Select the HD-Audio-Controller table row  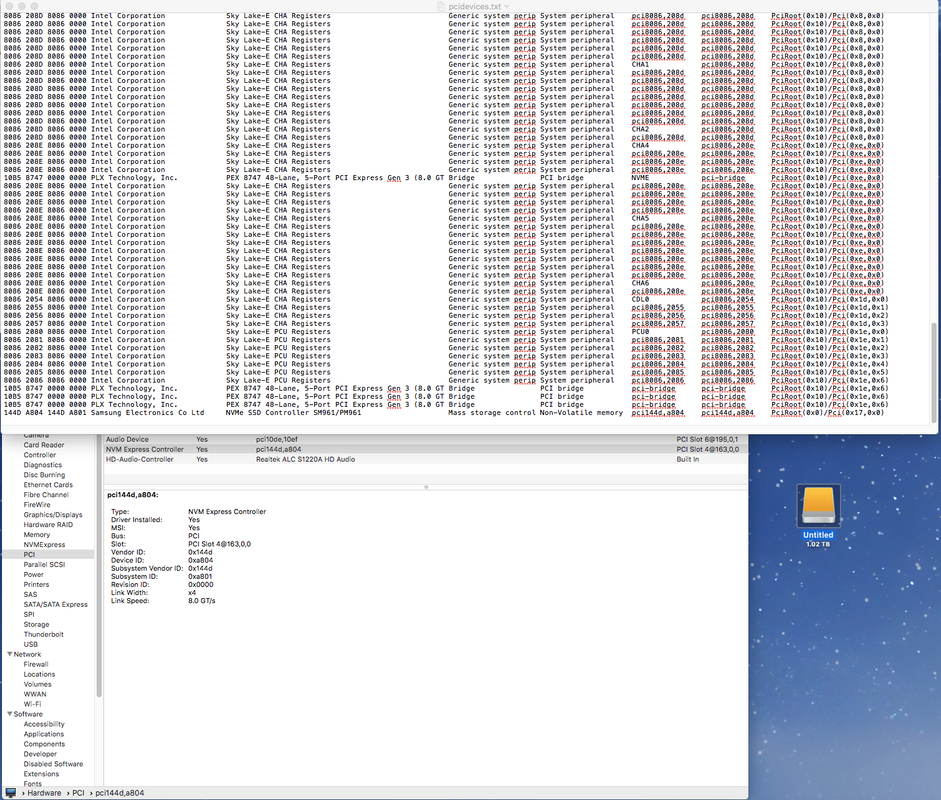click(425, 459)
